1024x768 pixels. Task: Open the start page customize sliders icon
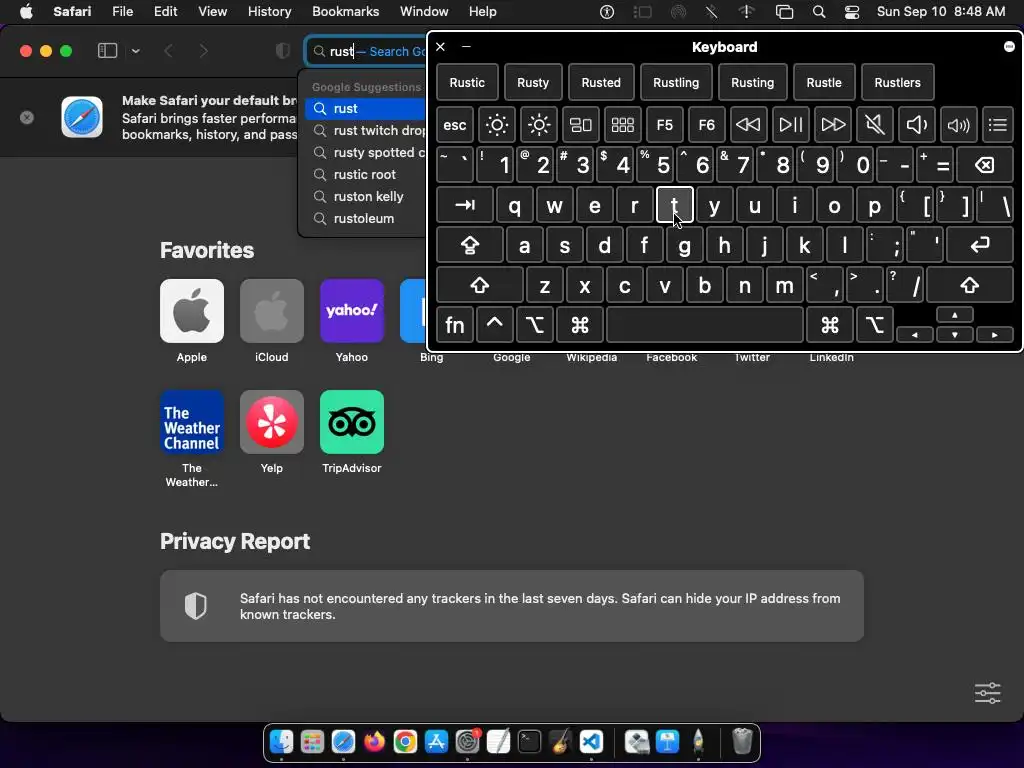coord(987,693)
